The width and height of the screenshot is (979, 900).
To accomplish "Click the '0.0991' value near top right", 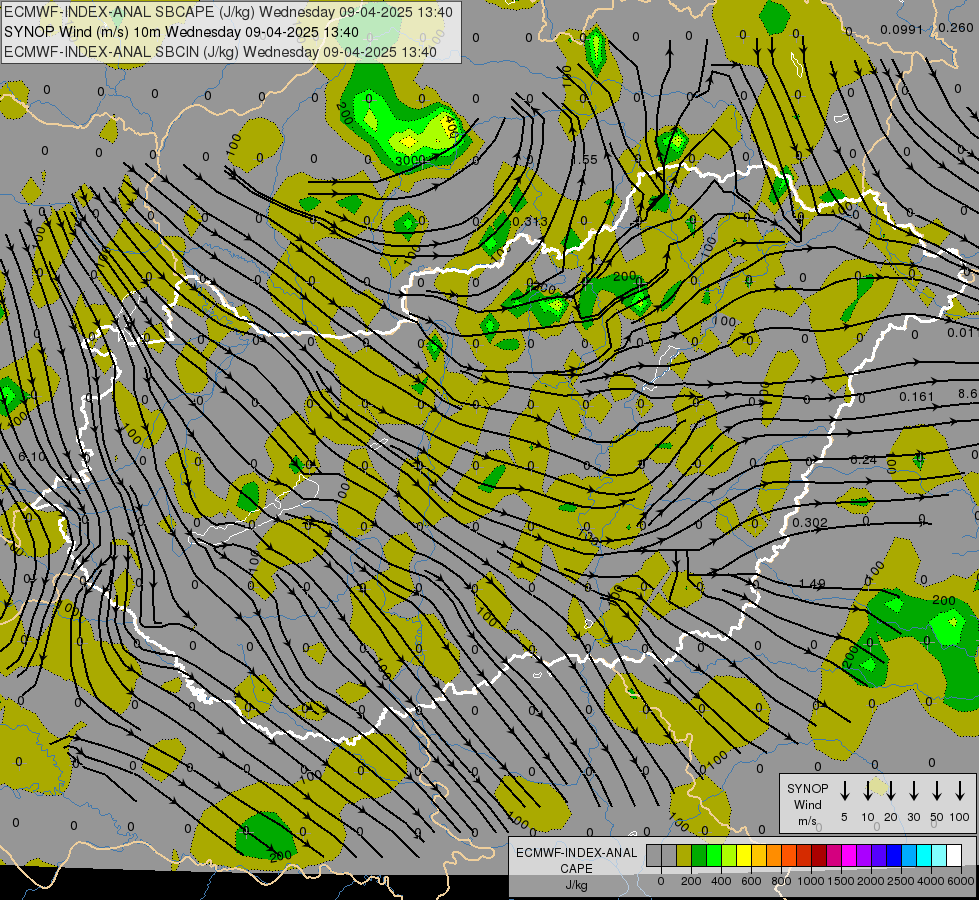I will tap(901, 29).
